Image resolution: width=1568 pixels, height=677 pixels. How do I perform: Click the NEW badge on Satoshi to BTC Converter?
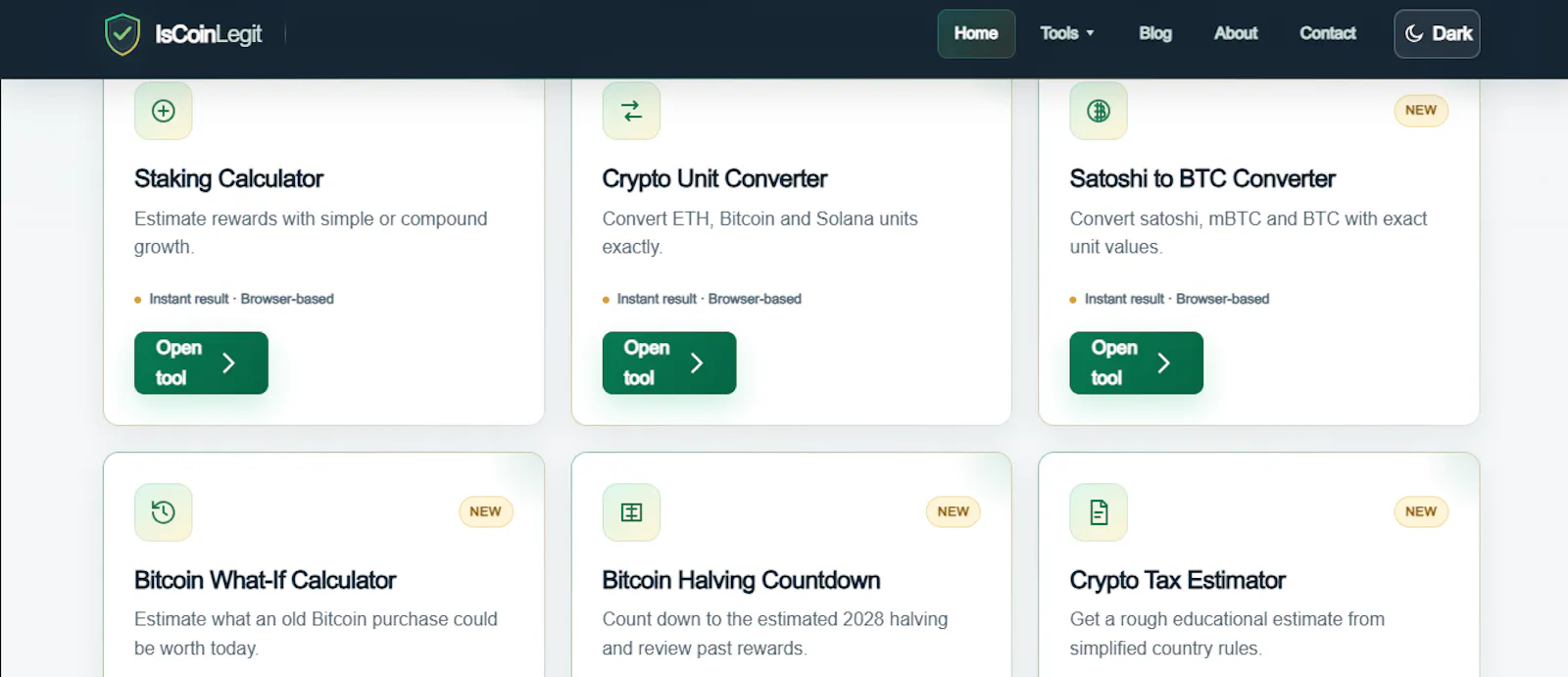point(1421,110)
